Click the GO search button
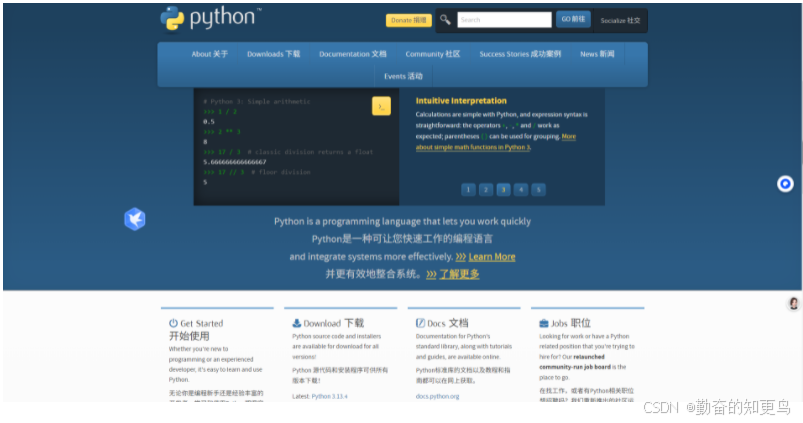This screenshot has height=423, width=803. coord(573,19)
